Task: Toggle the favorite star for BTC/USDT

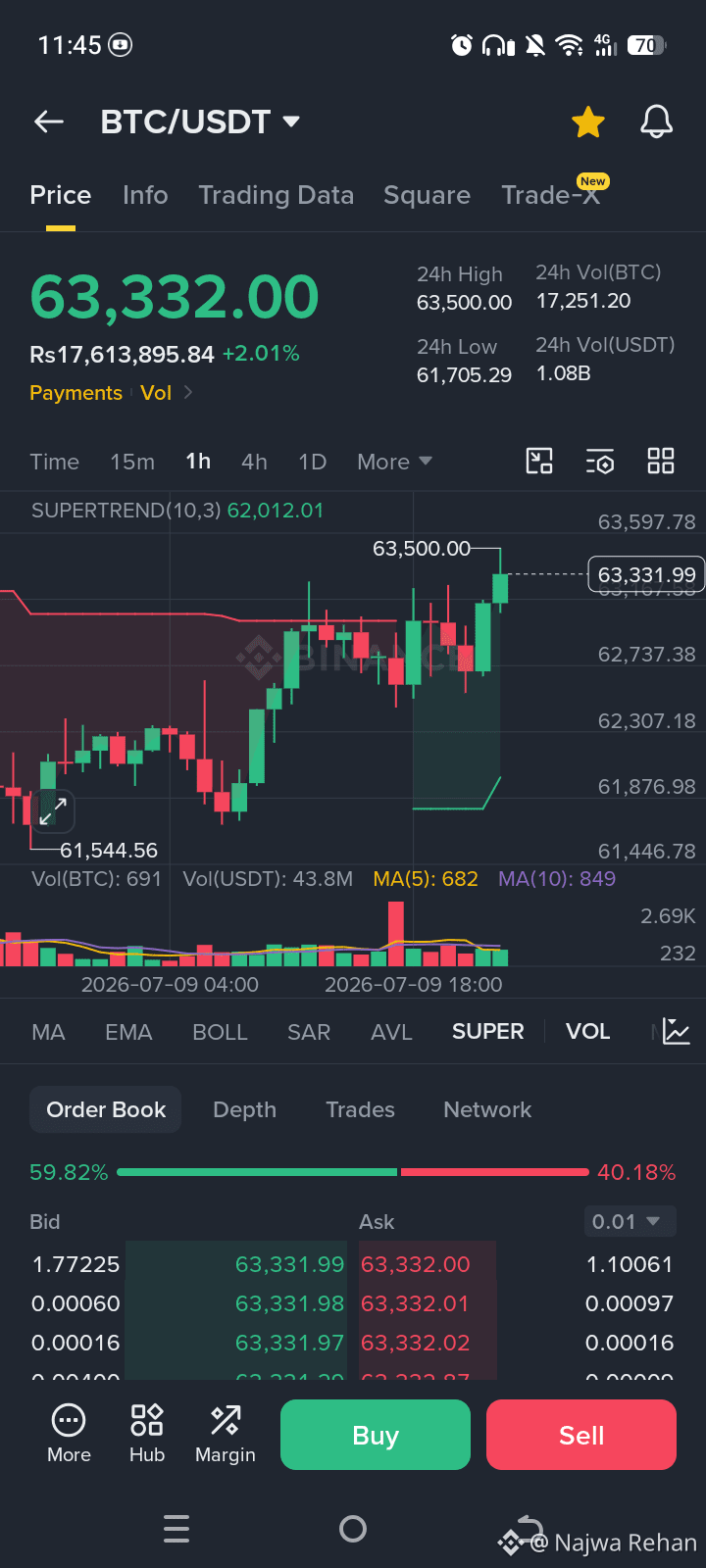Action: point(588,122)
